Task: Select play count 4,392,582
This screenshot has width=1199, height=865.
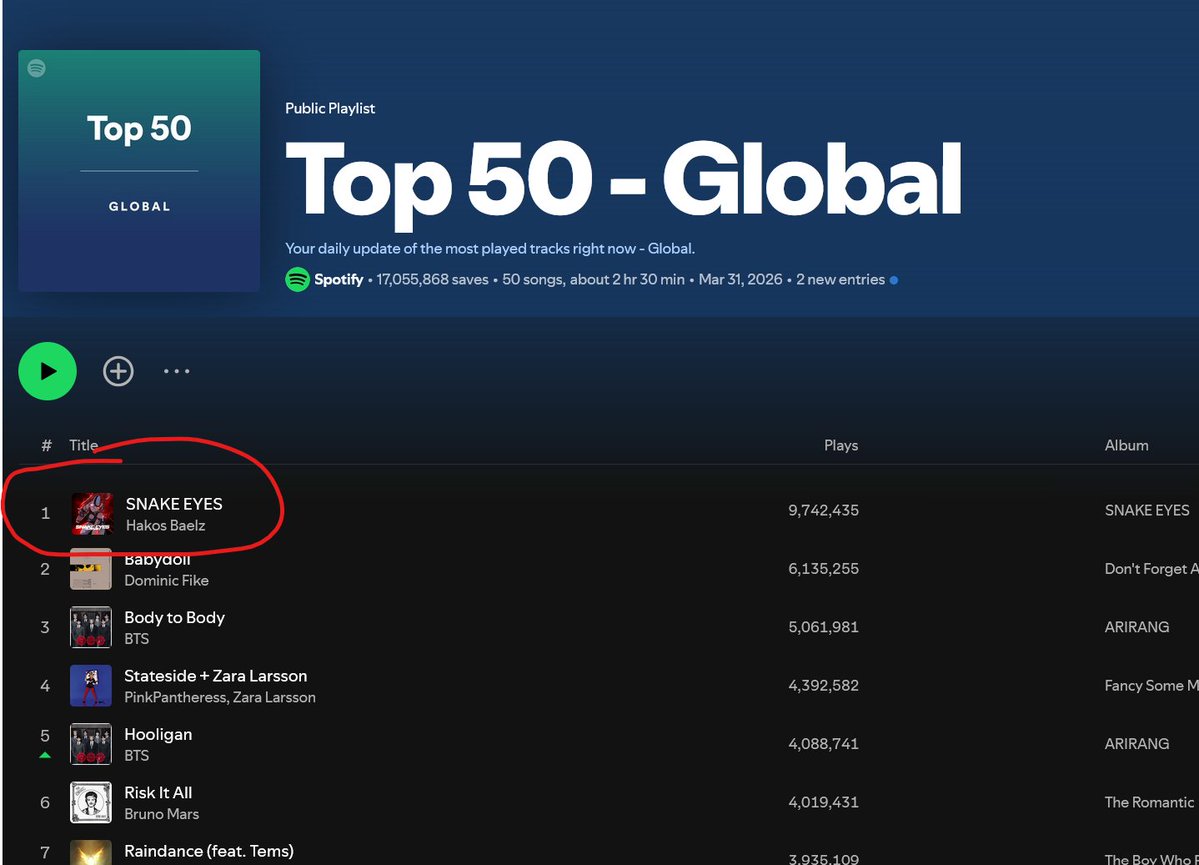Action: tap(824, 685)
